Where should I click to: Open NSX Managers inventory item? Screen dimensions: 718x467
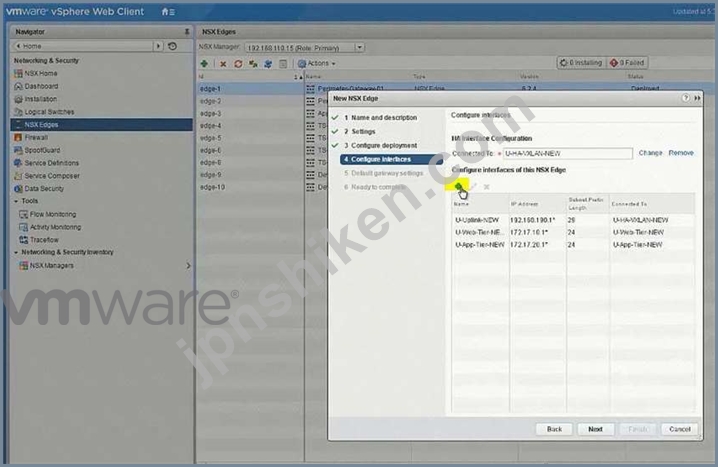tap(46, 266)
